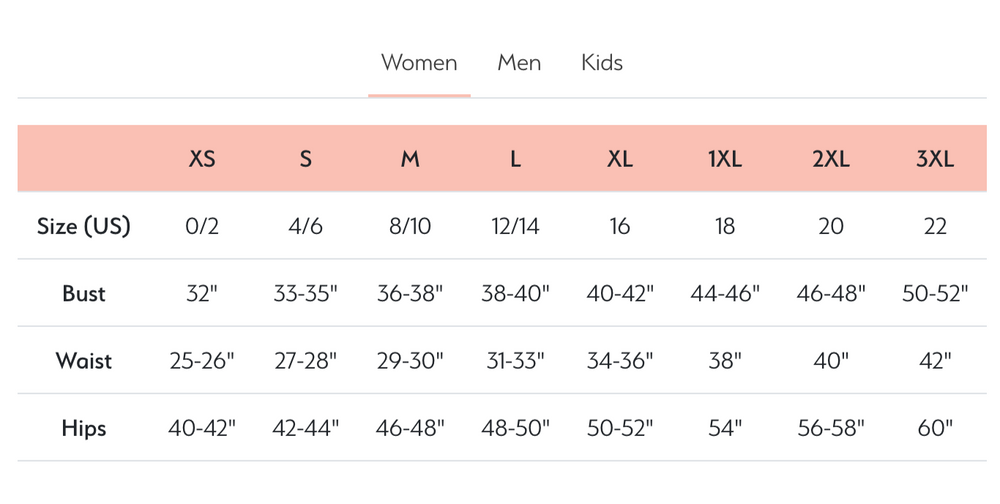Select the Hips row label
Screen dimensions: 1000x504
pos(84,428)
